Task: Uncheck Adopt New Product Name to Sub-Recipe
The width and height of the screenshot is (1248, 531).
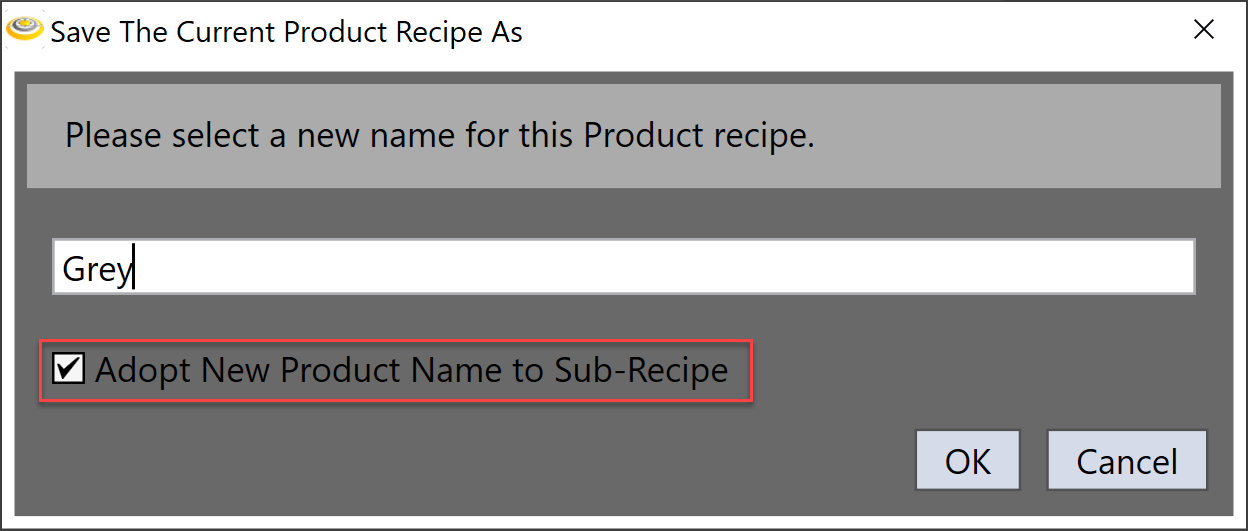Action: pos(68,368)
